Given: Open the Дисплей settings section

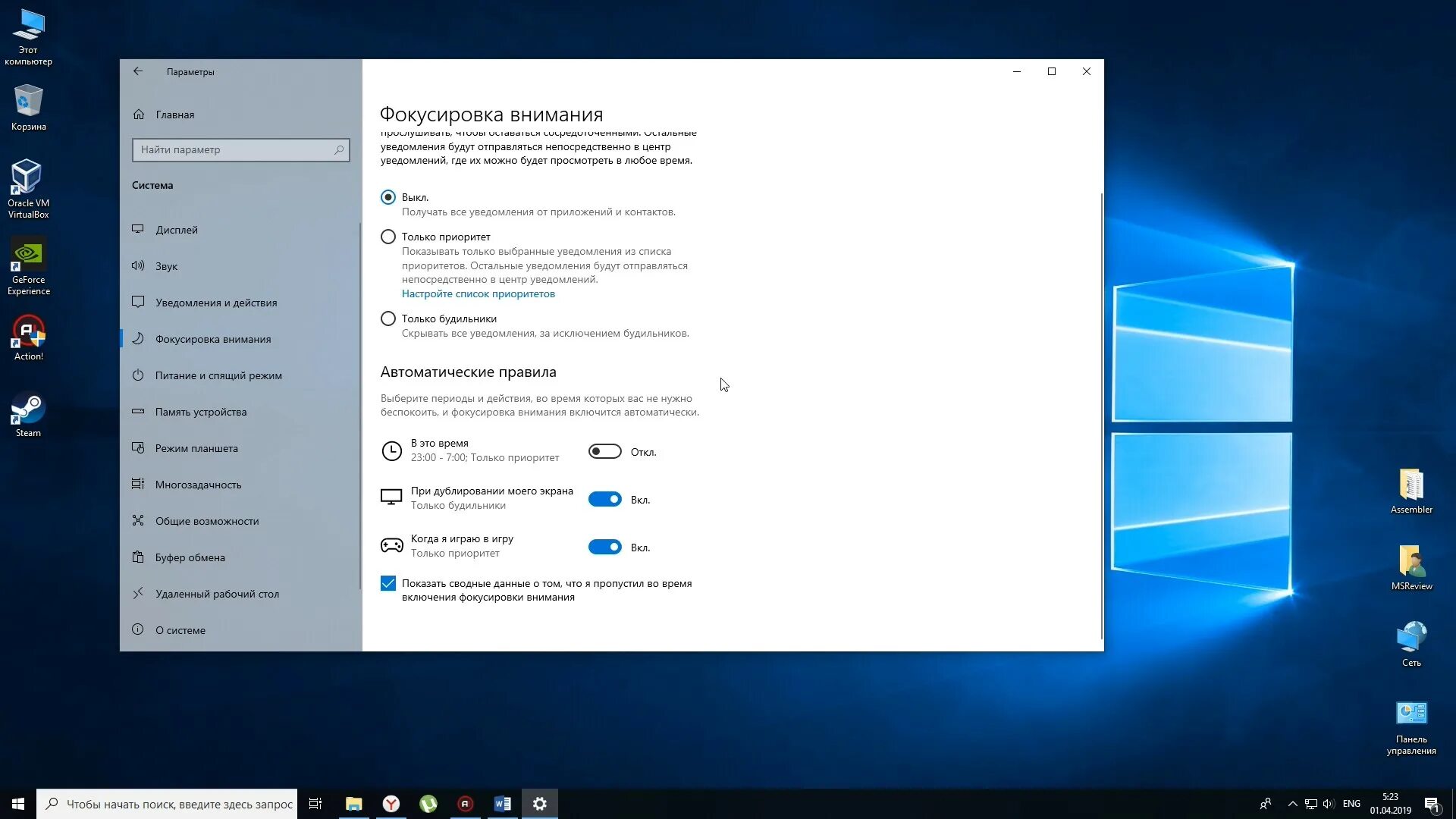Looking at the screenshot, I should (x=177, y=229).
